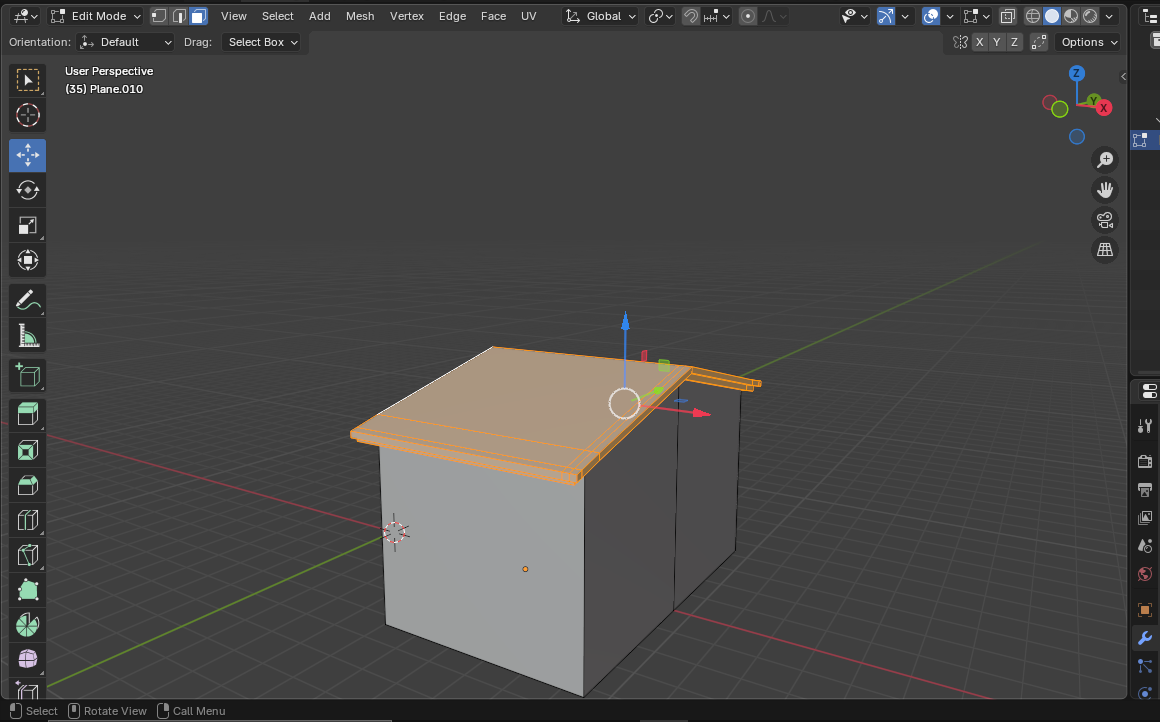
Task: Open the shading options dropdown arrow
Action: click(1109, 16)
